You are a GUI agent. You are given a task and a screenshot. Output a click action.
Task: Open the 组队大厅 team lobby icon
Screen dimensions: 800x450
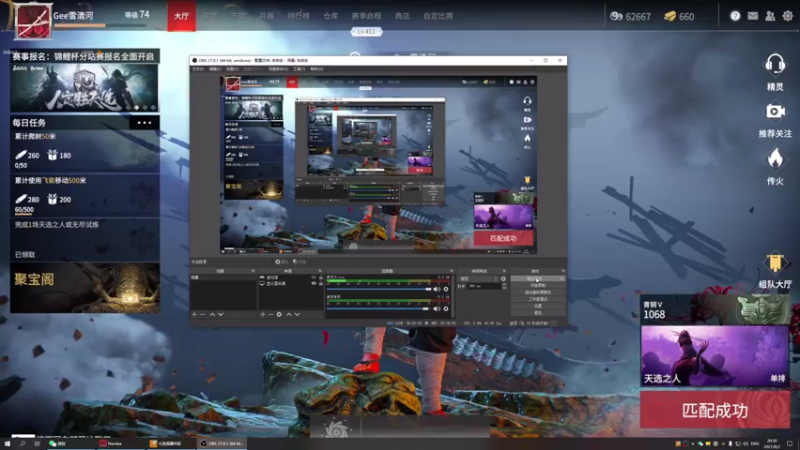click(x=775, y=263)
